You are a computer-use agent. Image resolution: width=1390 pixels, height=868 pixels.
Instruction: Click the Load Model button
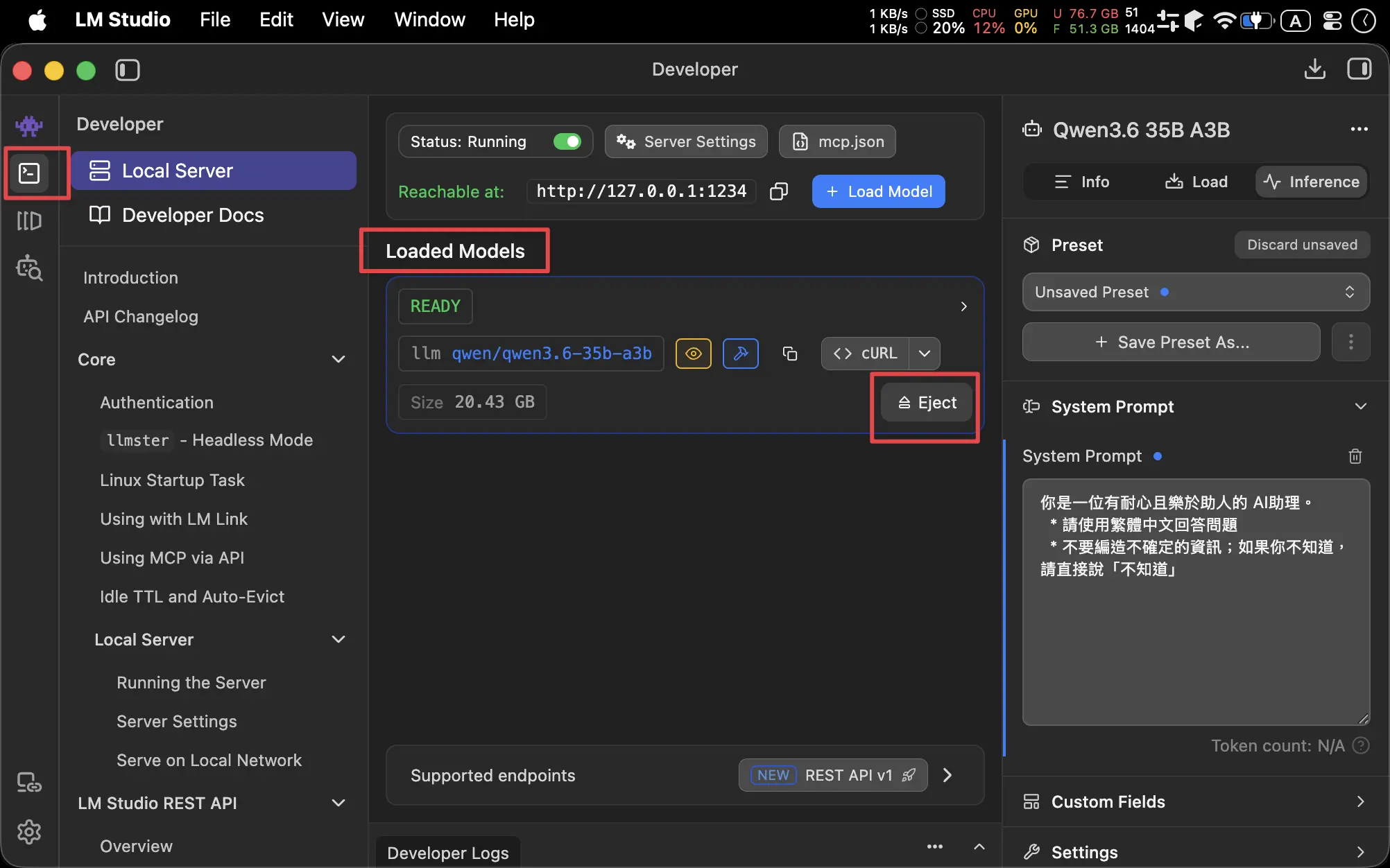point(879,191)
